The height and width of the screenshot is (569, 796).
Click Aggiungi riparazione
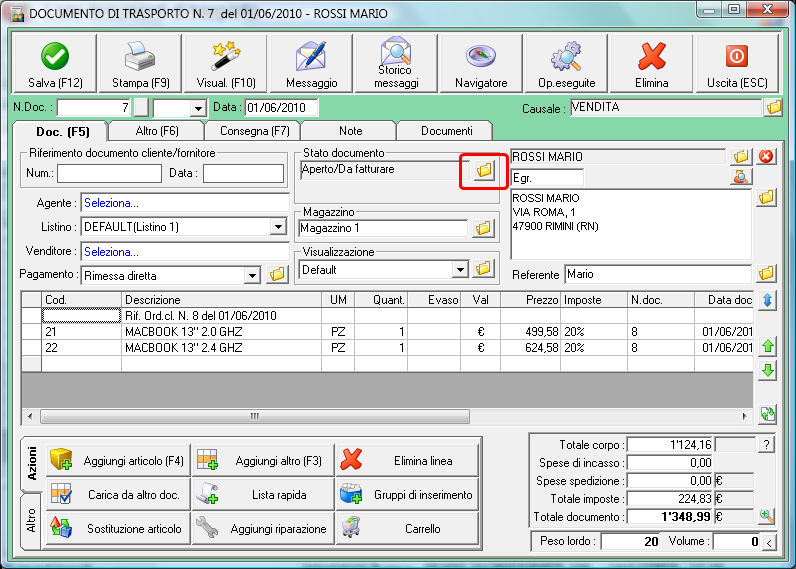click(263, 528)
